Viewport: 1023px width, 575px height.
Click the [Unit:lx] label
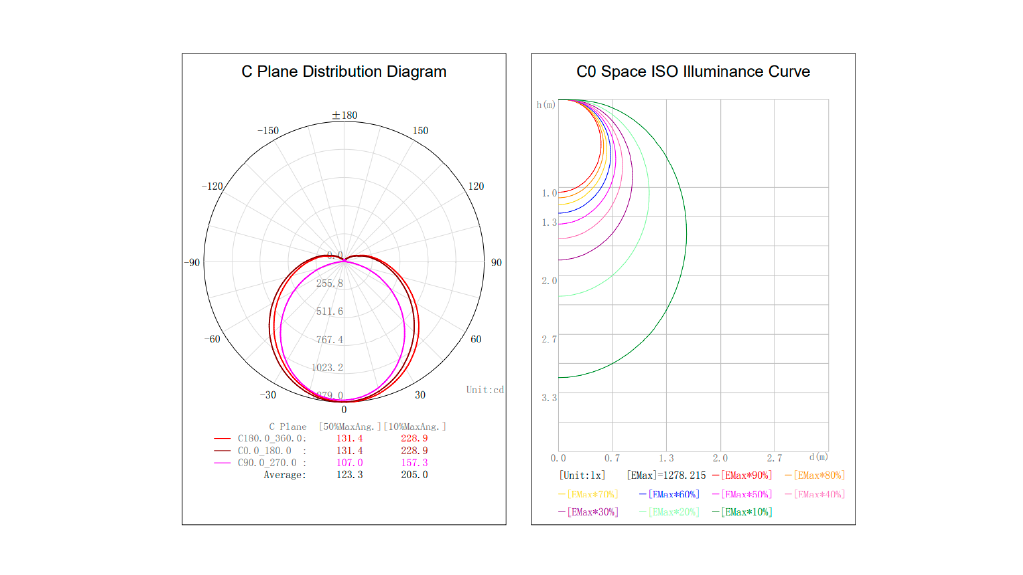(582, 475)
